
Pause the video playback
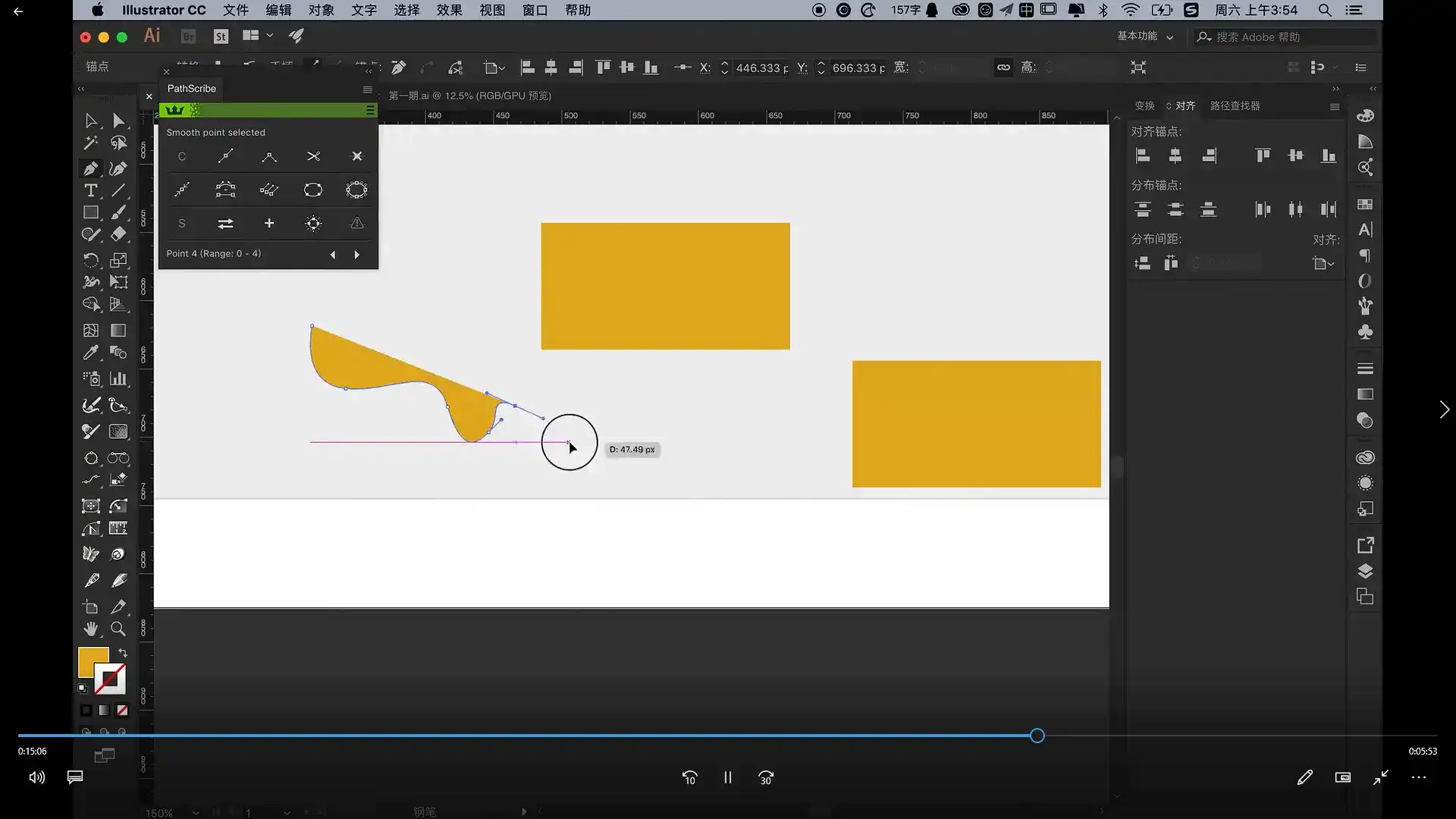pyautogui.click(x=727, y=777)
